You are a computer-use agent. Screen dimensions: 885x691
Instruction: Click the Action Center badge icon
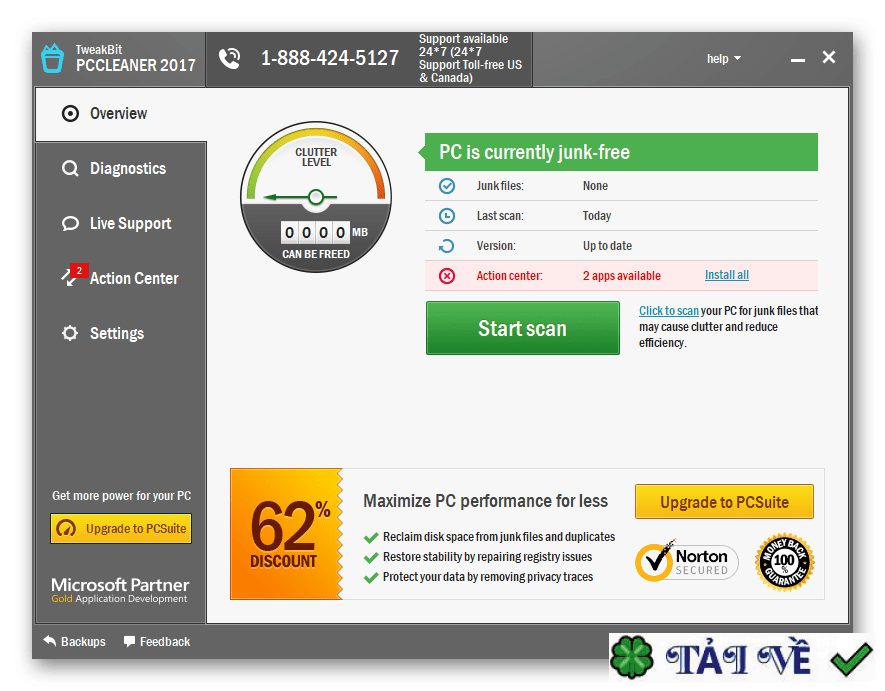point(73,275)
